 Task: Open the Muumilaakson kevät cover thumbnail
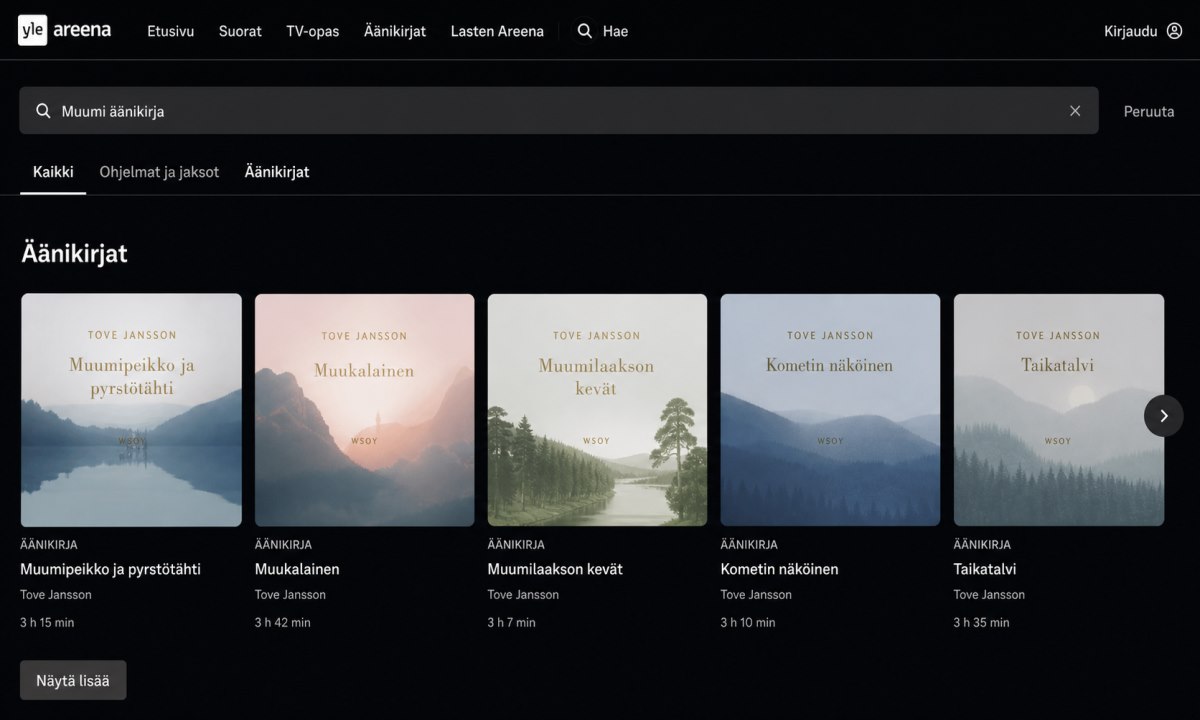tap(597, 410)
